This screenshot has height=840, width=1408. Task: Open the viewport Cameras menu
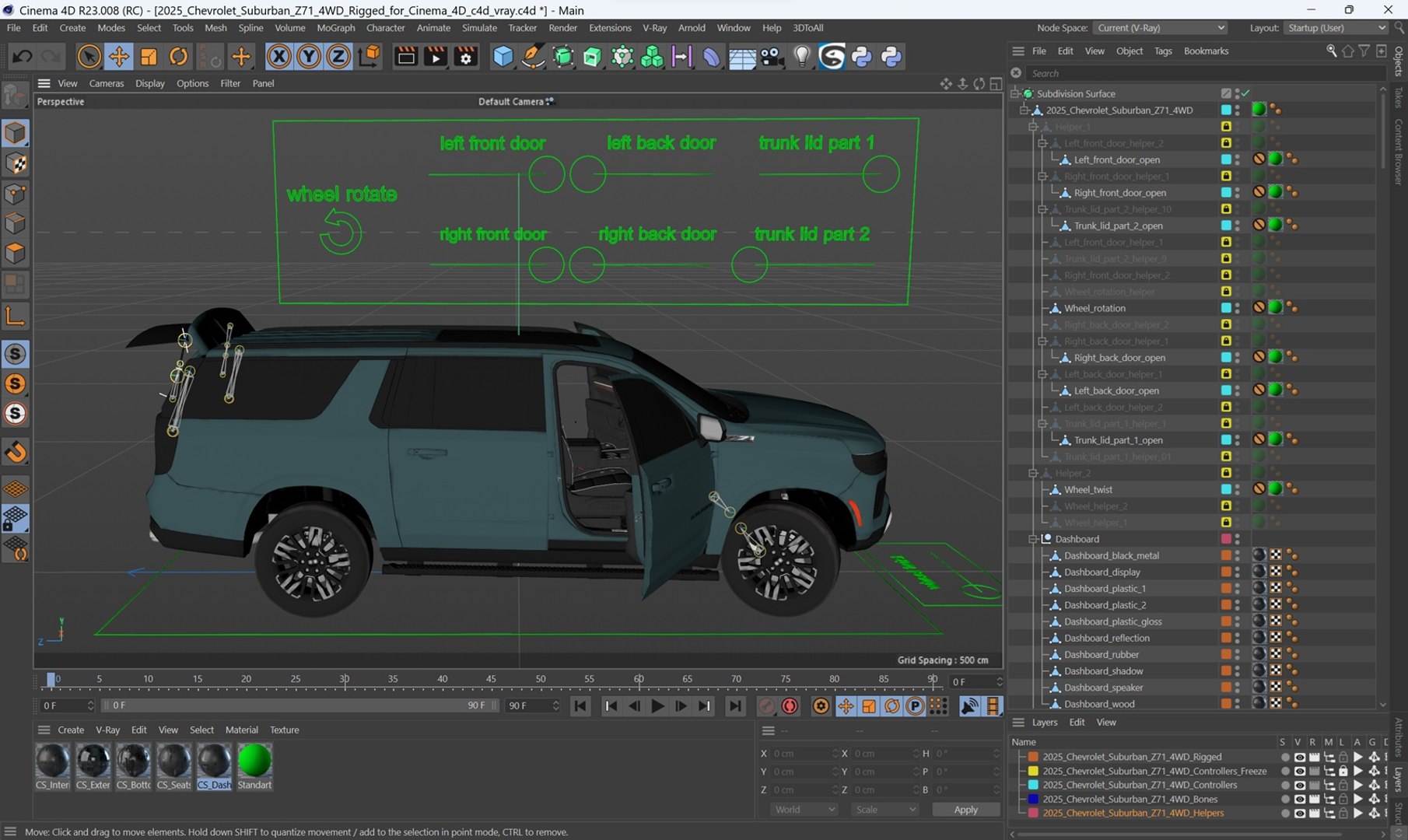point(107,83)
